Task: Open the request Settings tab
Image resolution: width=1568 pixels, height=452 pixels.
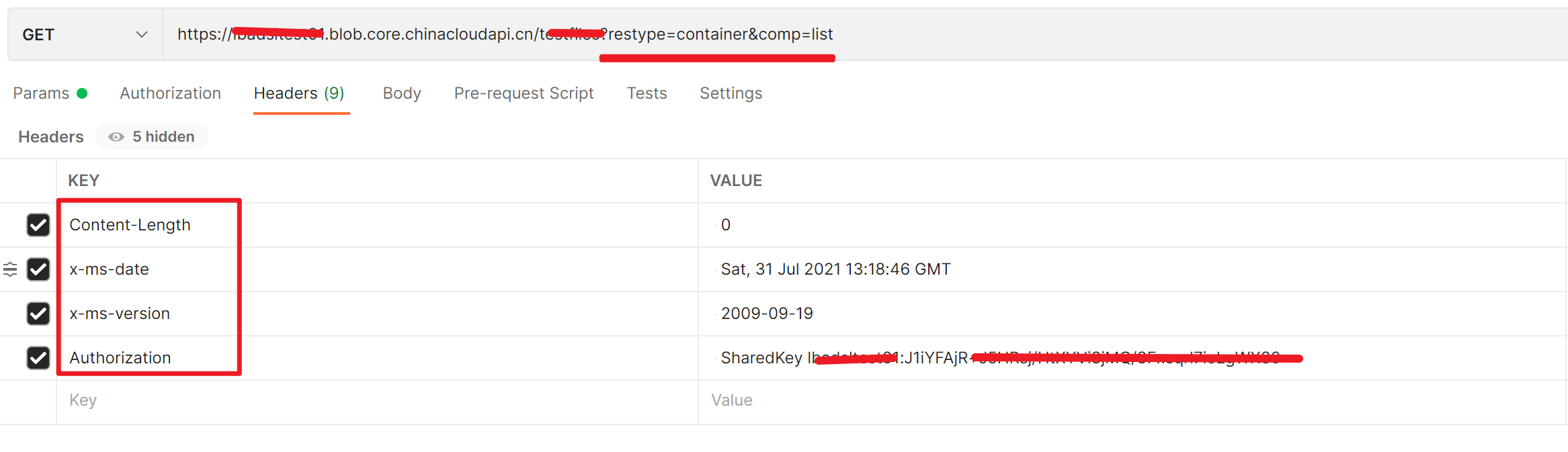Action: [x=731, y=93]
